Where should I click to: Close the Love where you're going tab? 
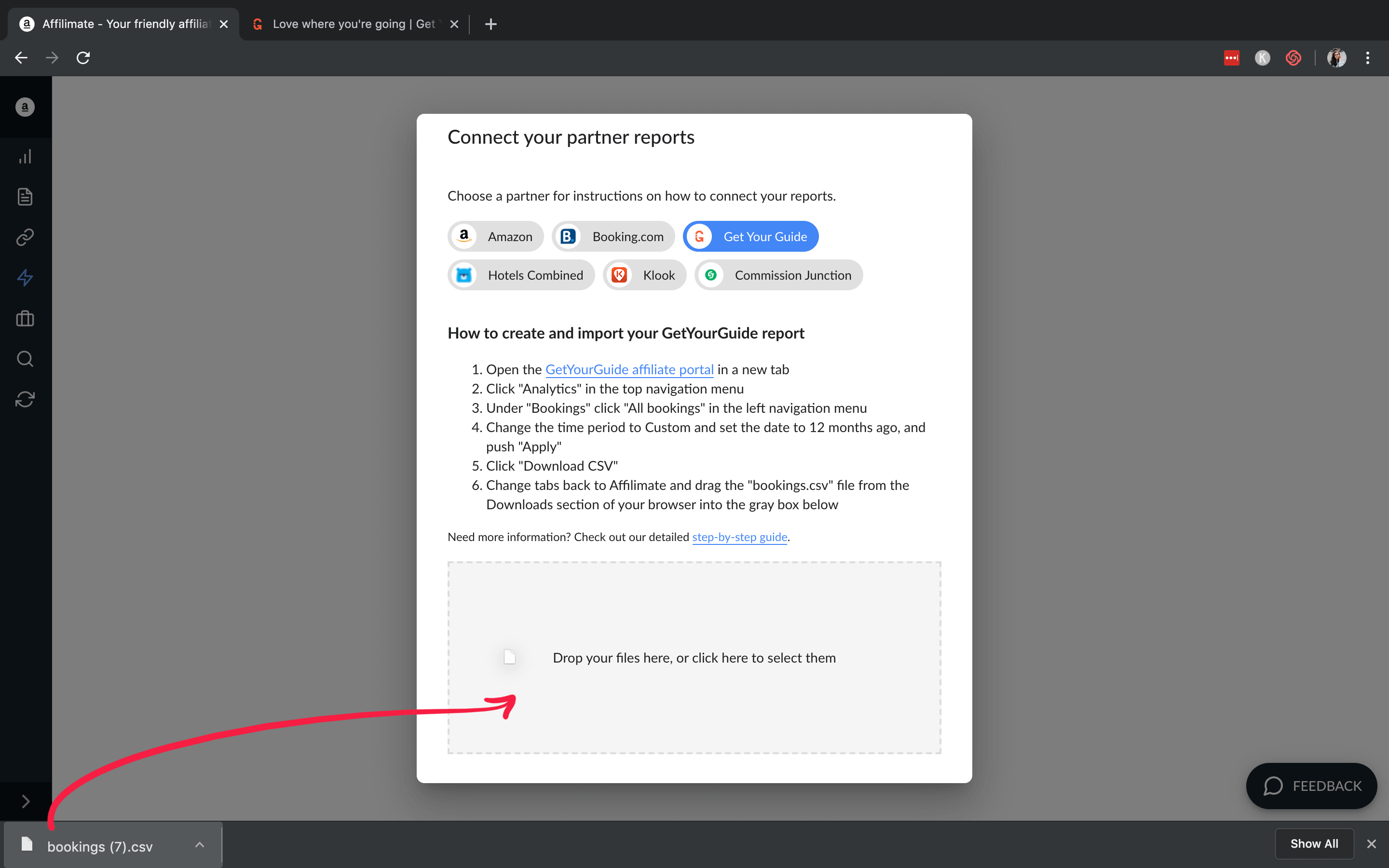(454, 24)
